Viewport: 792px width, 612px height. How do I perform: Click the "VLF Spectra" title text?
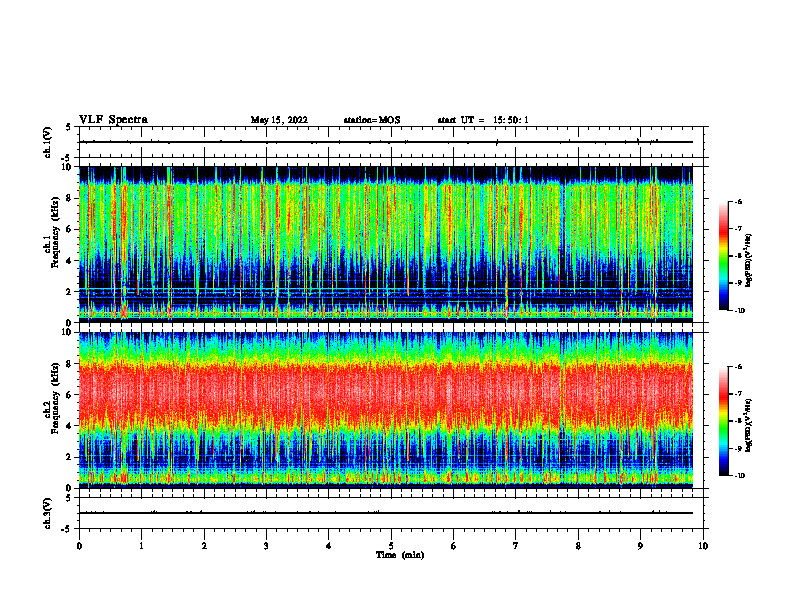113,120
